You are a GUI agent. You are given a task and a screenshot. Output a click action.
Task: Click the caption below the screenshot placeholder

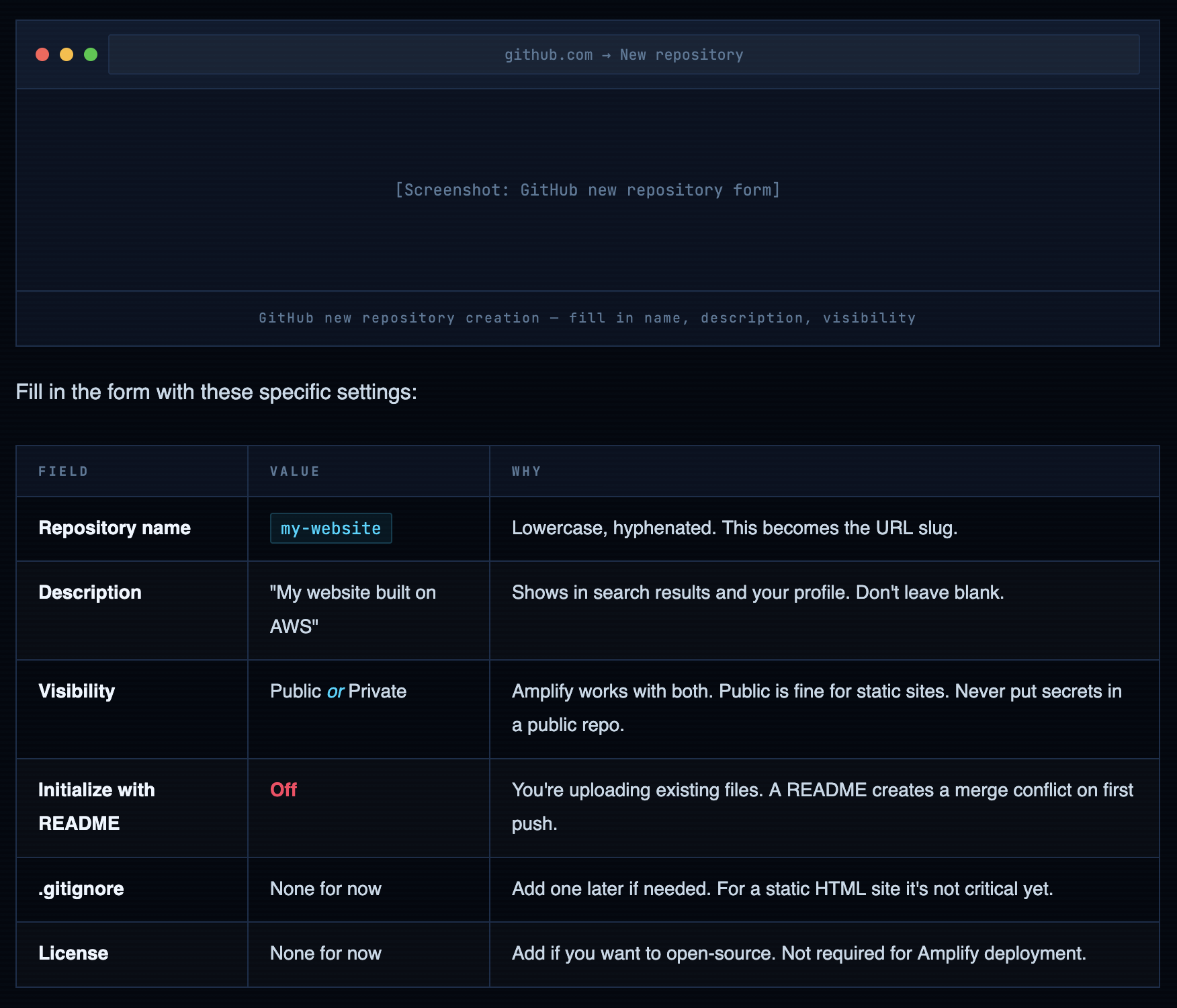pos(587,318)
